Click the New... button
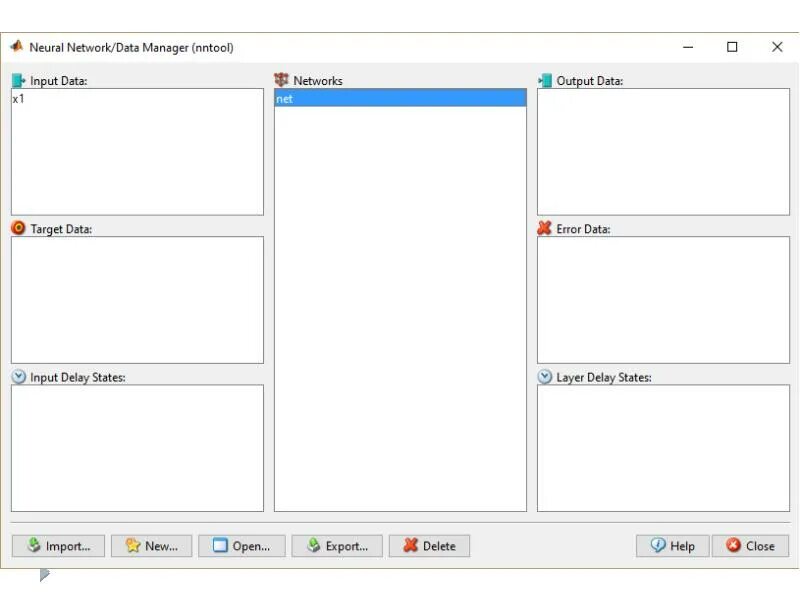This screenshot has height=600, width=800. pyautogui.click(x=152, y=546)
